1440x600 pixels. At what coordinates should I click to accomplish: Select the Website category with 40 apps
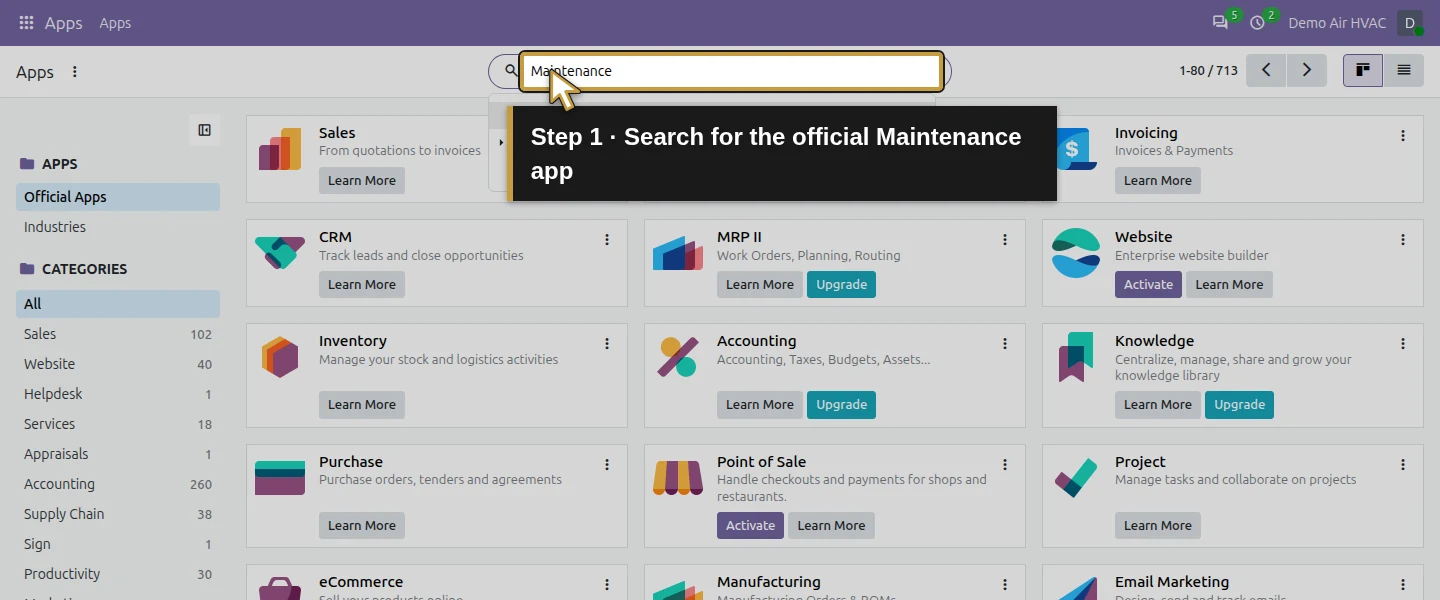[118, 364]
